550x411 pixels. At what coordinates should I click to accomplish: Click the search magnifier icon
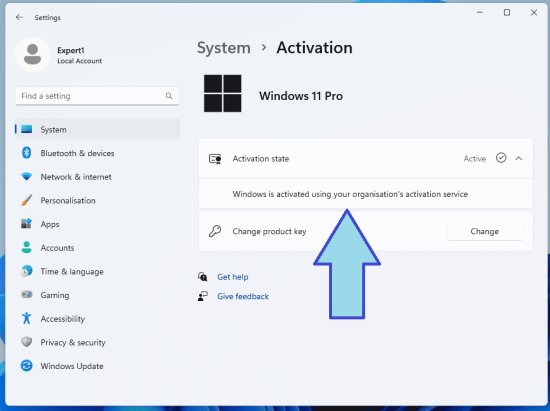coord(169,96)
